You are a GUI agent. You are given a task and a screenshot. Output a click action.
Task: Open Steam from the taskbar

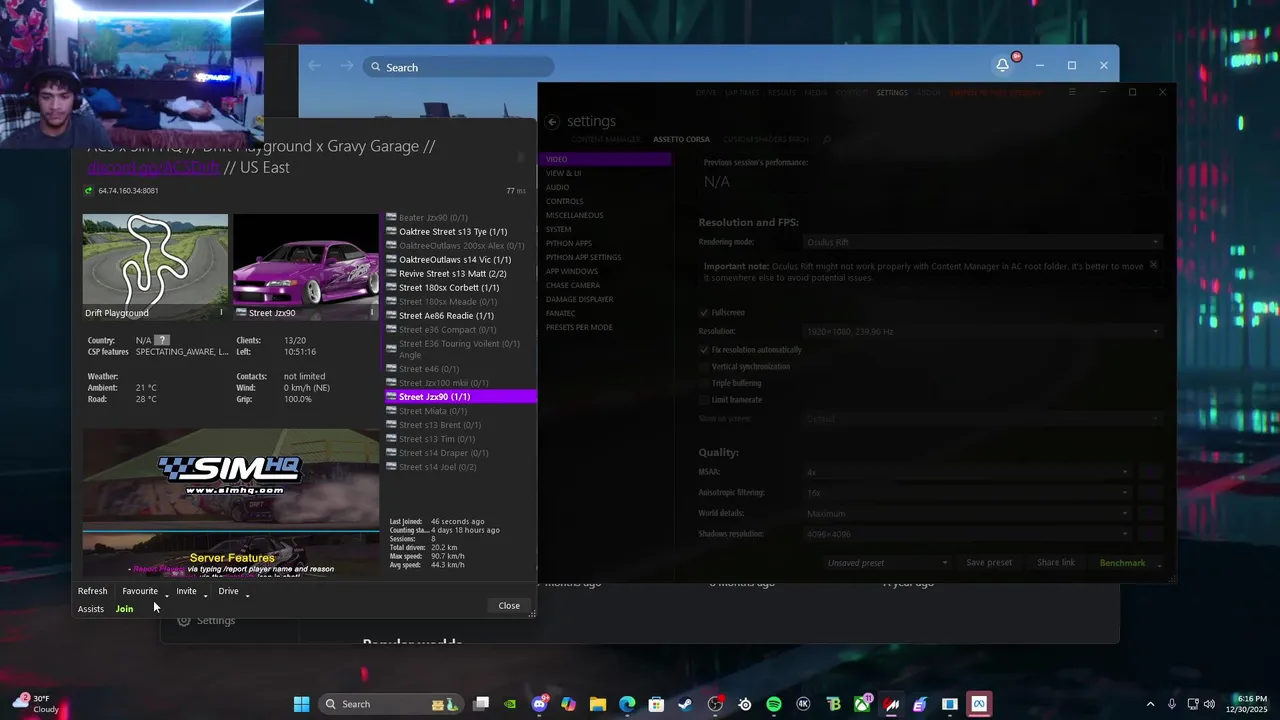(685, 704)
